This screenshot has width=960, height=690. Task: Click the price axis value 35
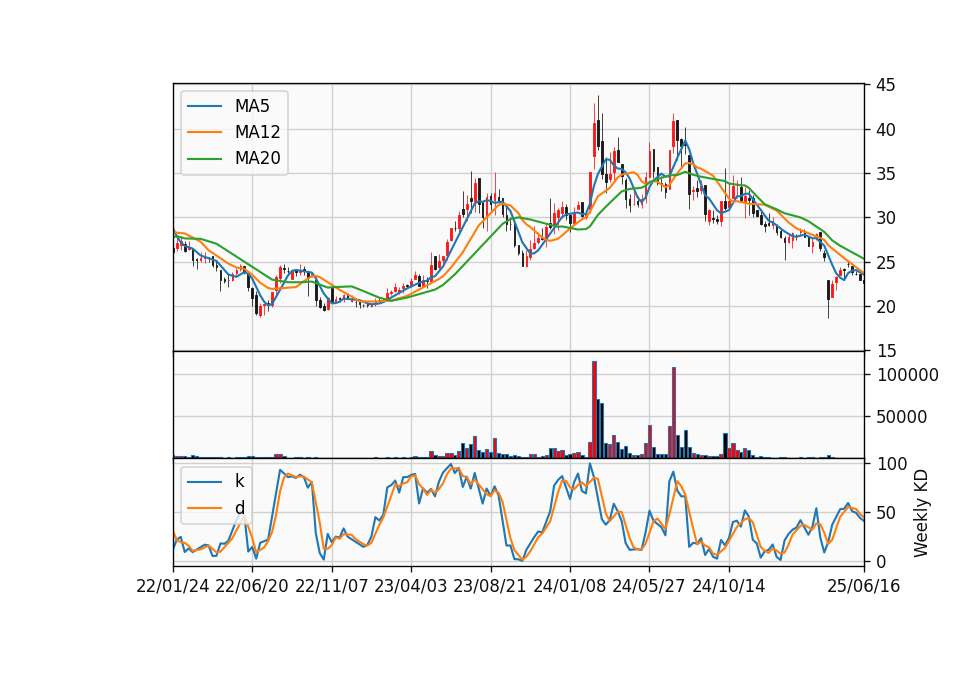886,174
